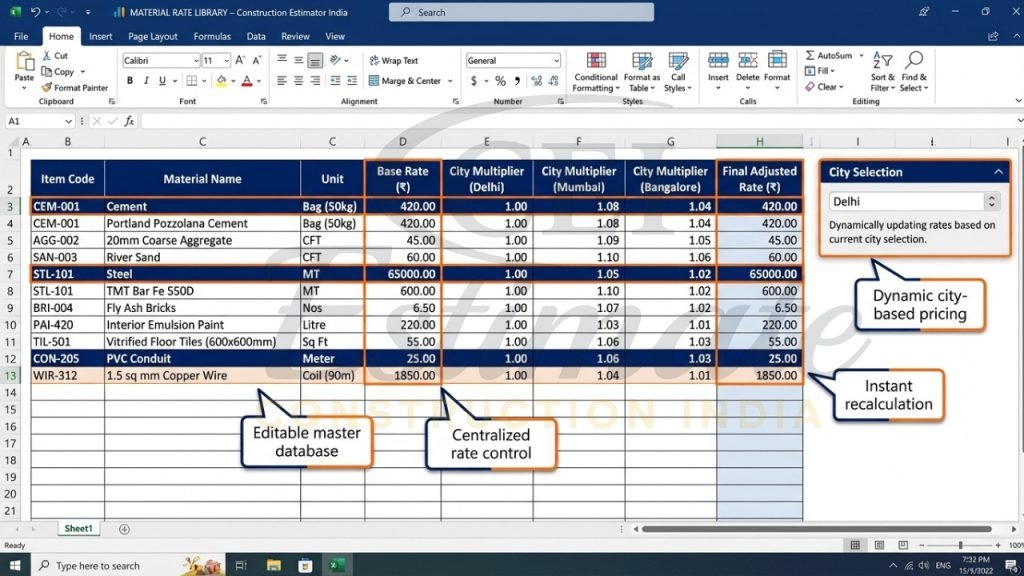Viewport: 1024px width, 576px height.
Task: Switch to Page Layout view icon
Action: click(879, 545)
